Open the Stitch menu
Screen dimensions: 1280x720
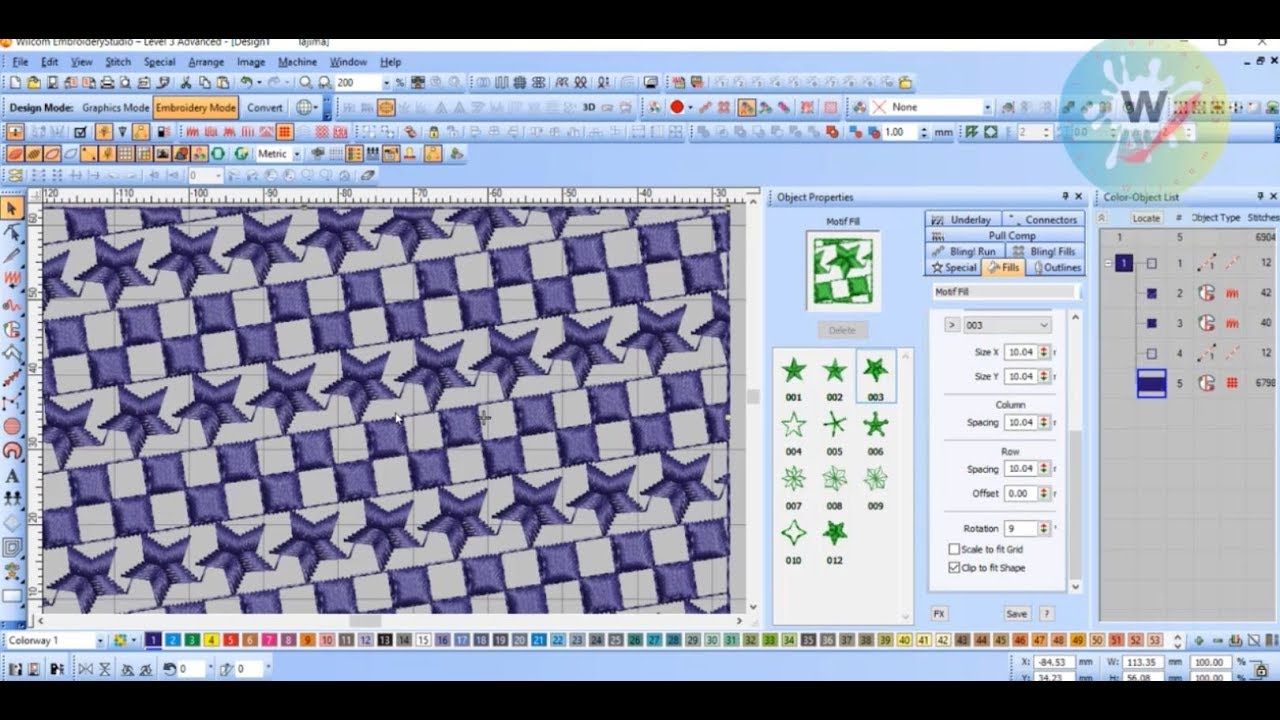pyautogui.click(x=118, y=62)
